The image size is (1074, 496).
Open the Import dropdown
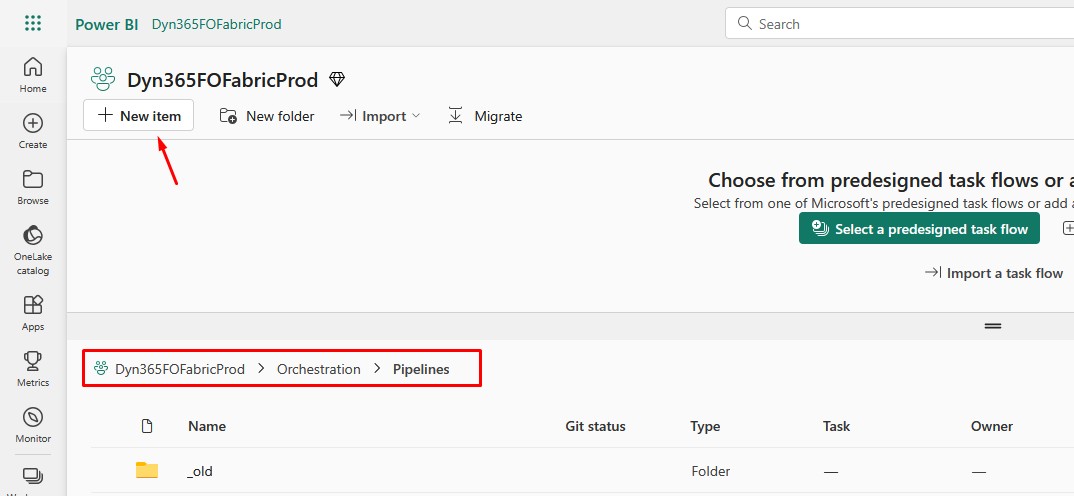(x=380, y=116)
